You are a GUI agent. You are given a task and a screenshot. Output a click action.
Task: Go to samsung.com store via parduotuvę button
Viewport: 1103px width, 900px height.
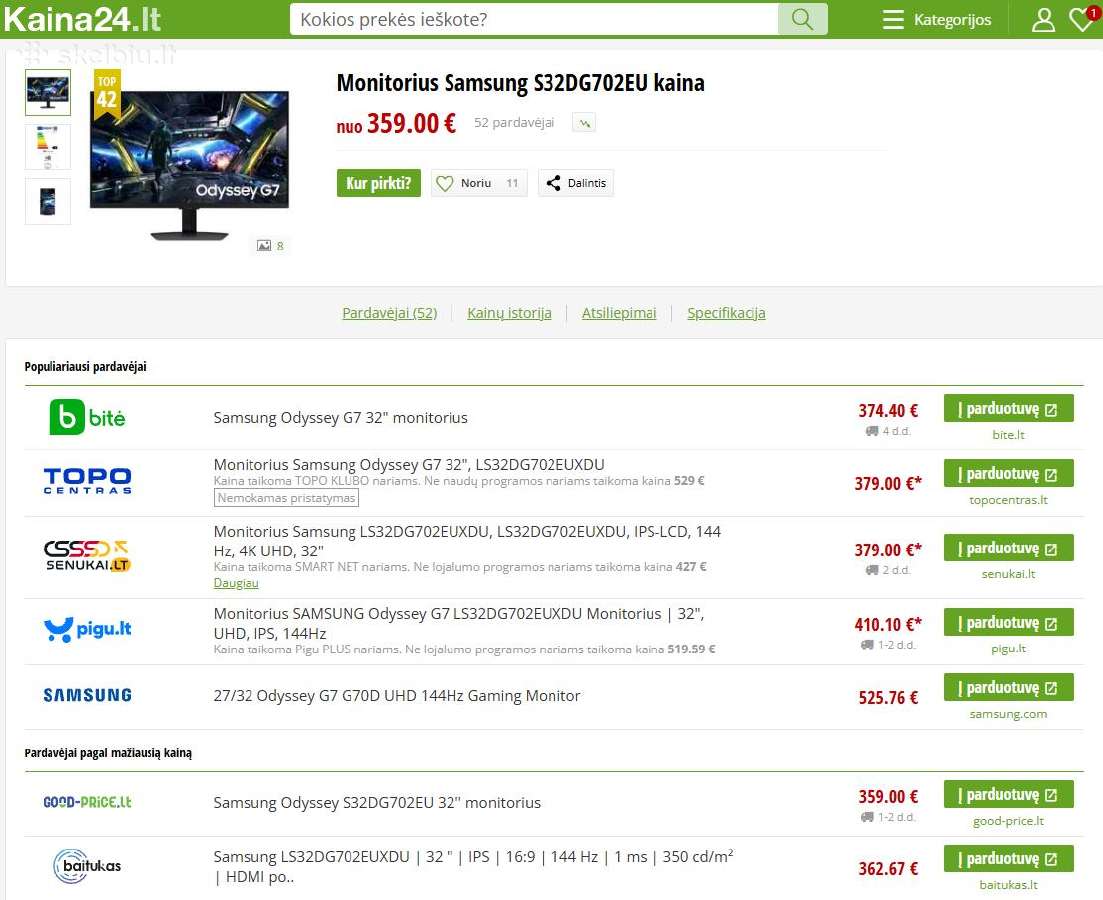coord(1009,687)
